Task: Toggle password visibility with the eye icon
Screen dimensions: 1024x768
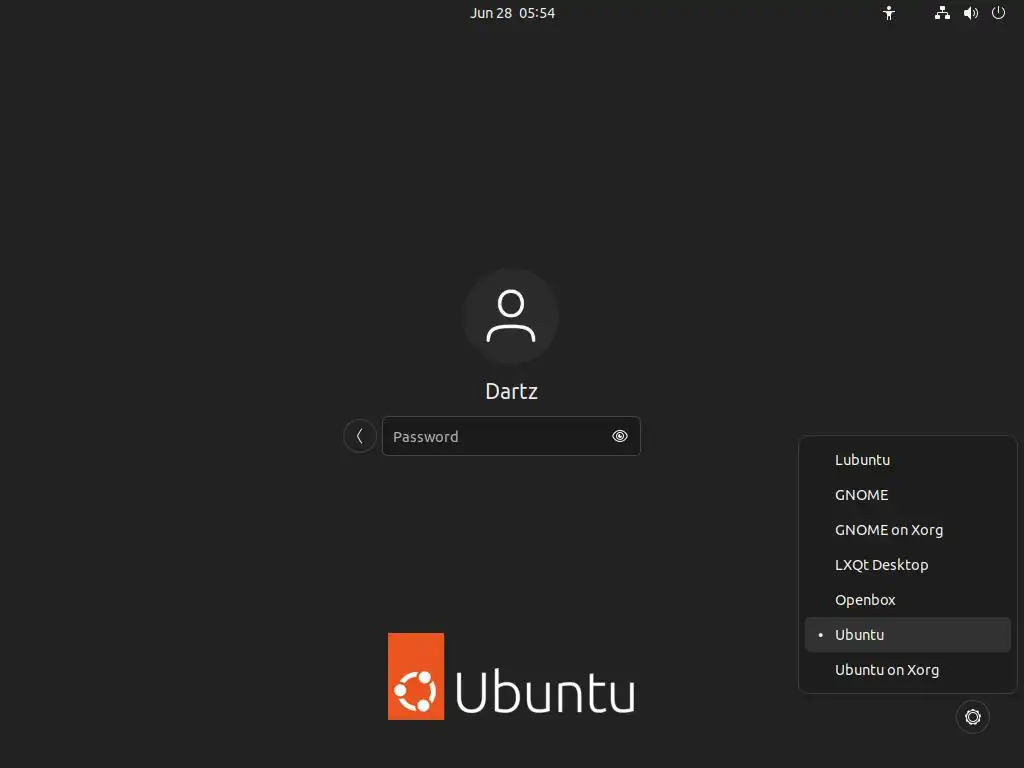Action: 620,436
